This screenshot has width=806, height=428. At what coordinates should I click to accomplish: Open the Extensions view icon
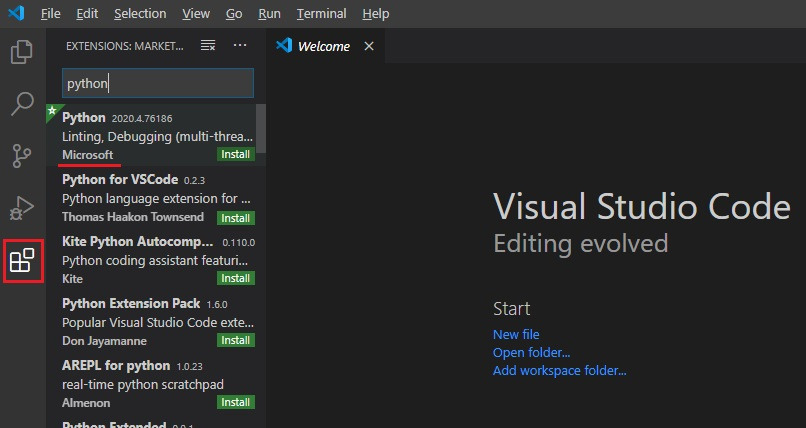tap(22, 260)
